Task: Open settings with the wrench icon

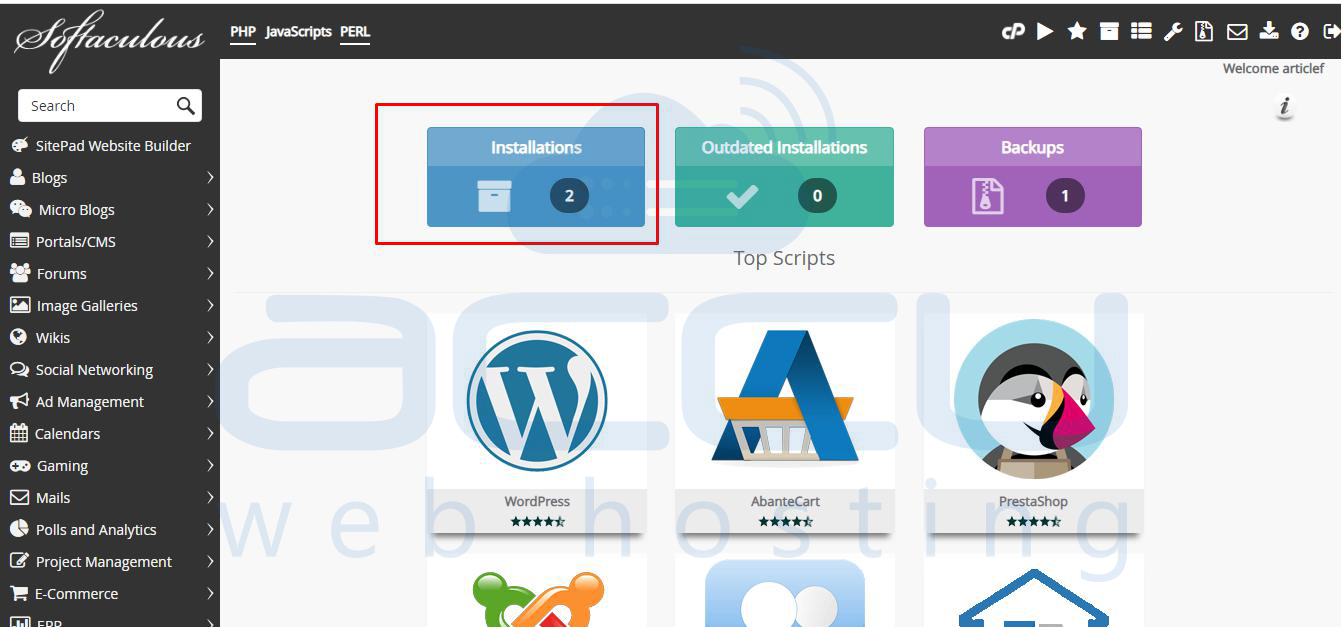Action: (x=1173, y=32)
